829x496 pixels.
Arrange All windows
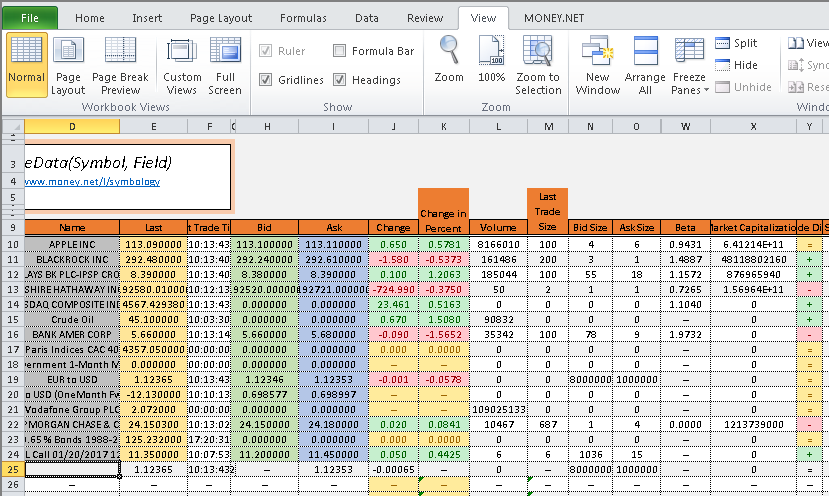click(645, 66)
